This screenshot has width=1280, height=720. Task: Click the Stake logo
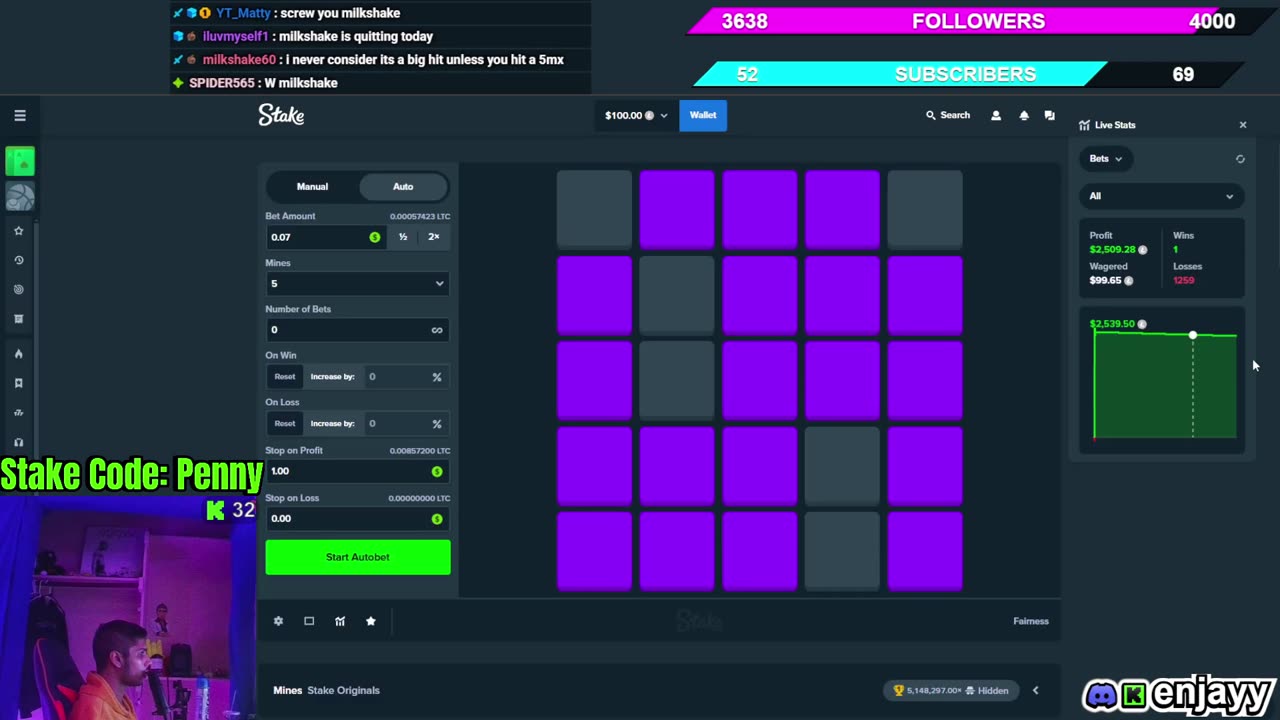click(281, 115)
